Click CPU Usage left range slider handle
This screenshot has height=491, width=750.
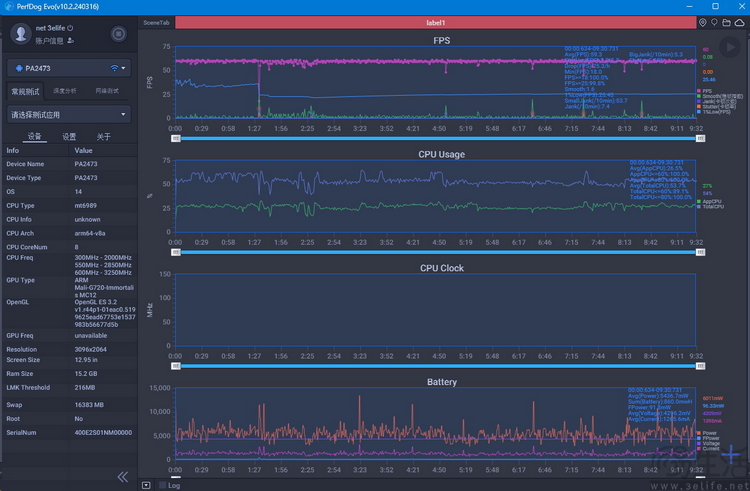[x=176, y=252]
